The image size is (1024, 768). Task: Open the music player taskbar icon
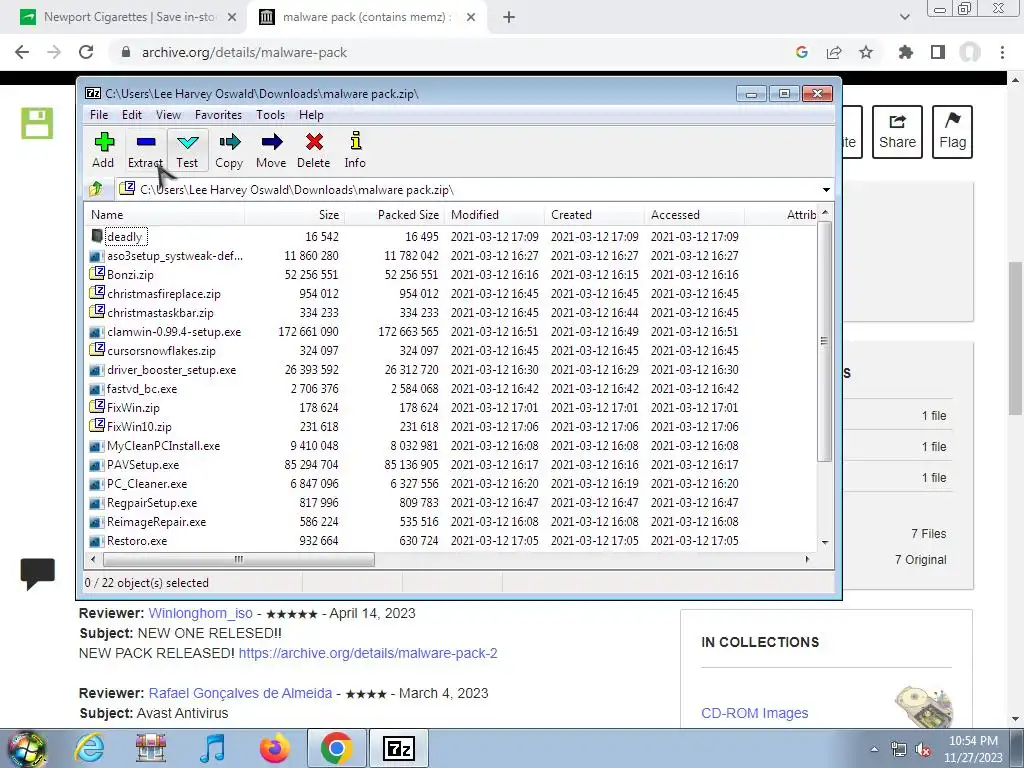(x=212, y=748)
